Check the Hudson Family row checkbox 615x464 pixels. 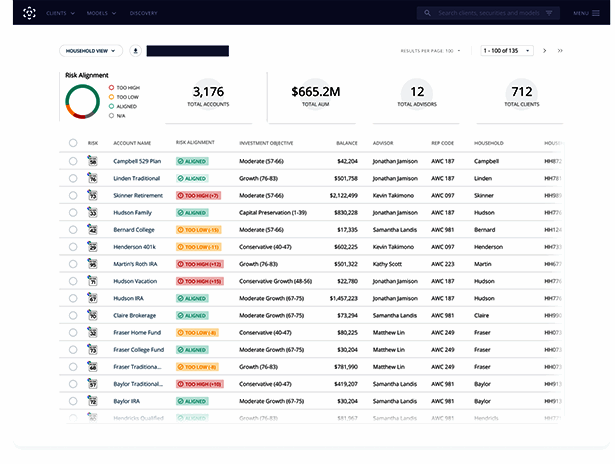pos(73,212)
